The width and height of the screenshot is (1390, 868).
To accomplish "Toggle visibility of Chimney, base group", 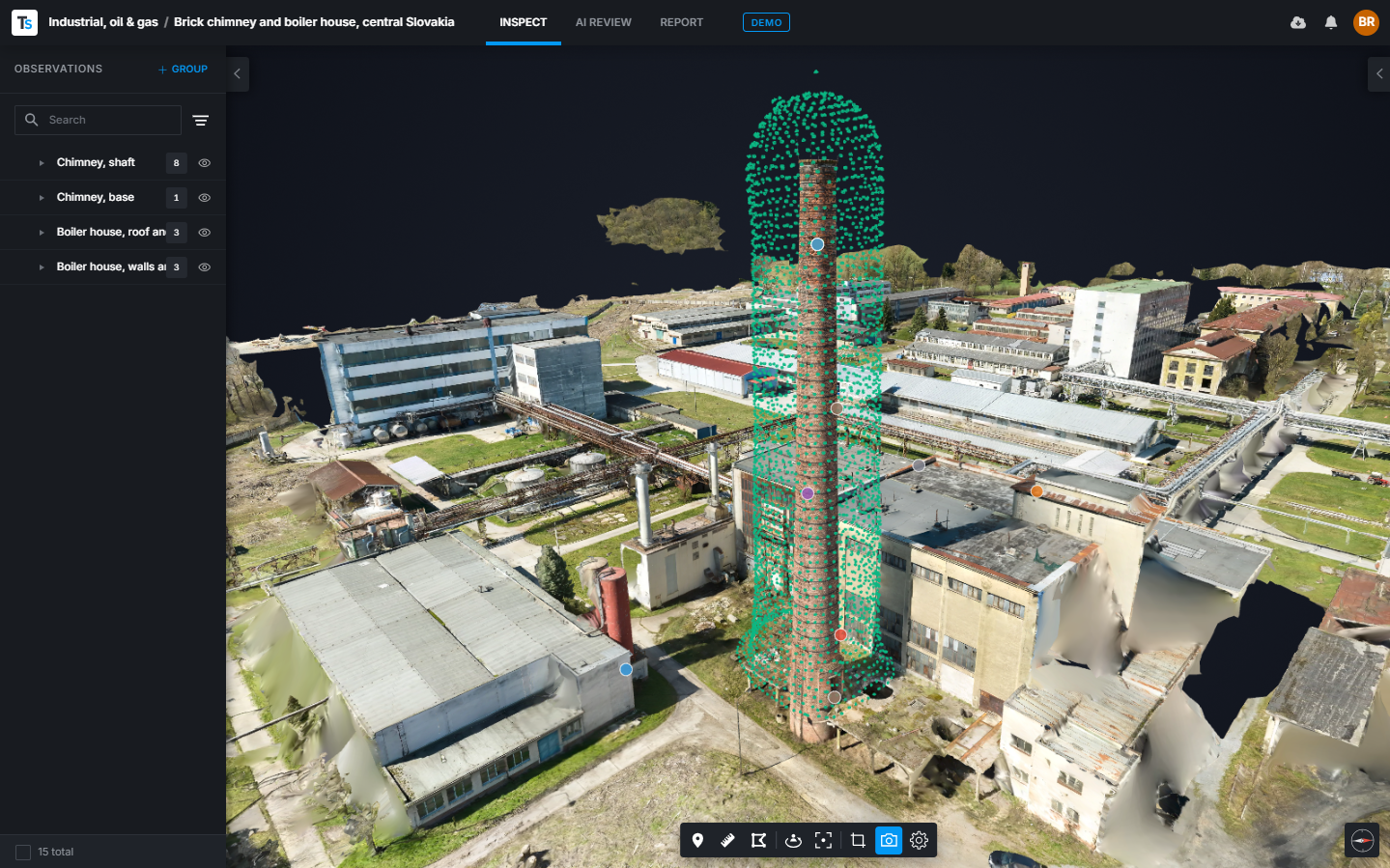I will 205,198.
